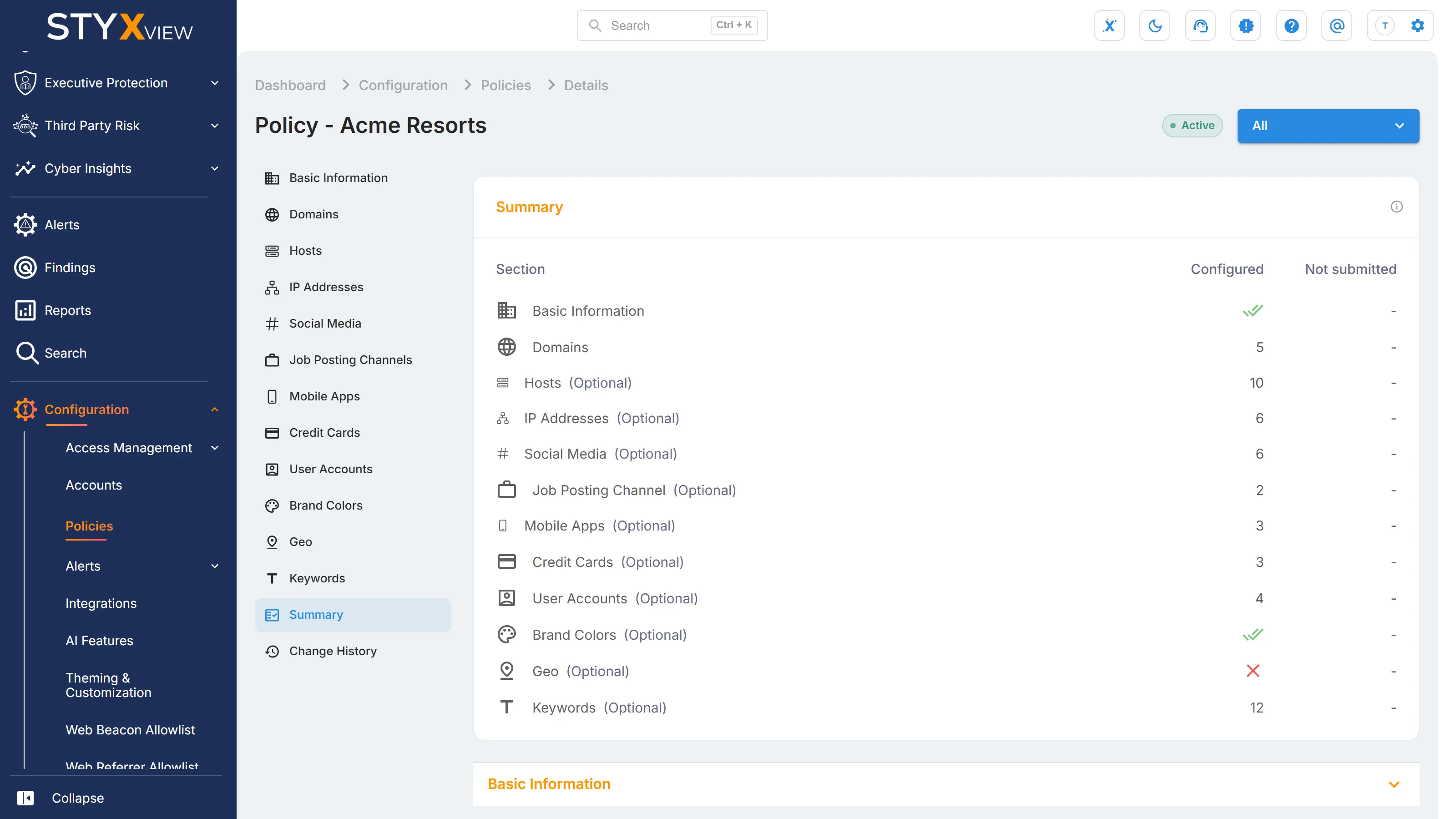Expand Access Management submenu
1456x819 pixels.
[x=214, y=448]
